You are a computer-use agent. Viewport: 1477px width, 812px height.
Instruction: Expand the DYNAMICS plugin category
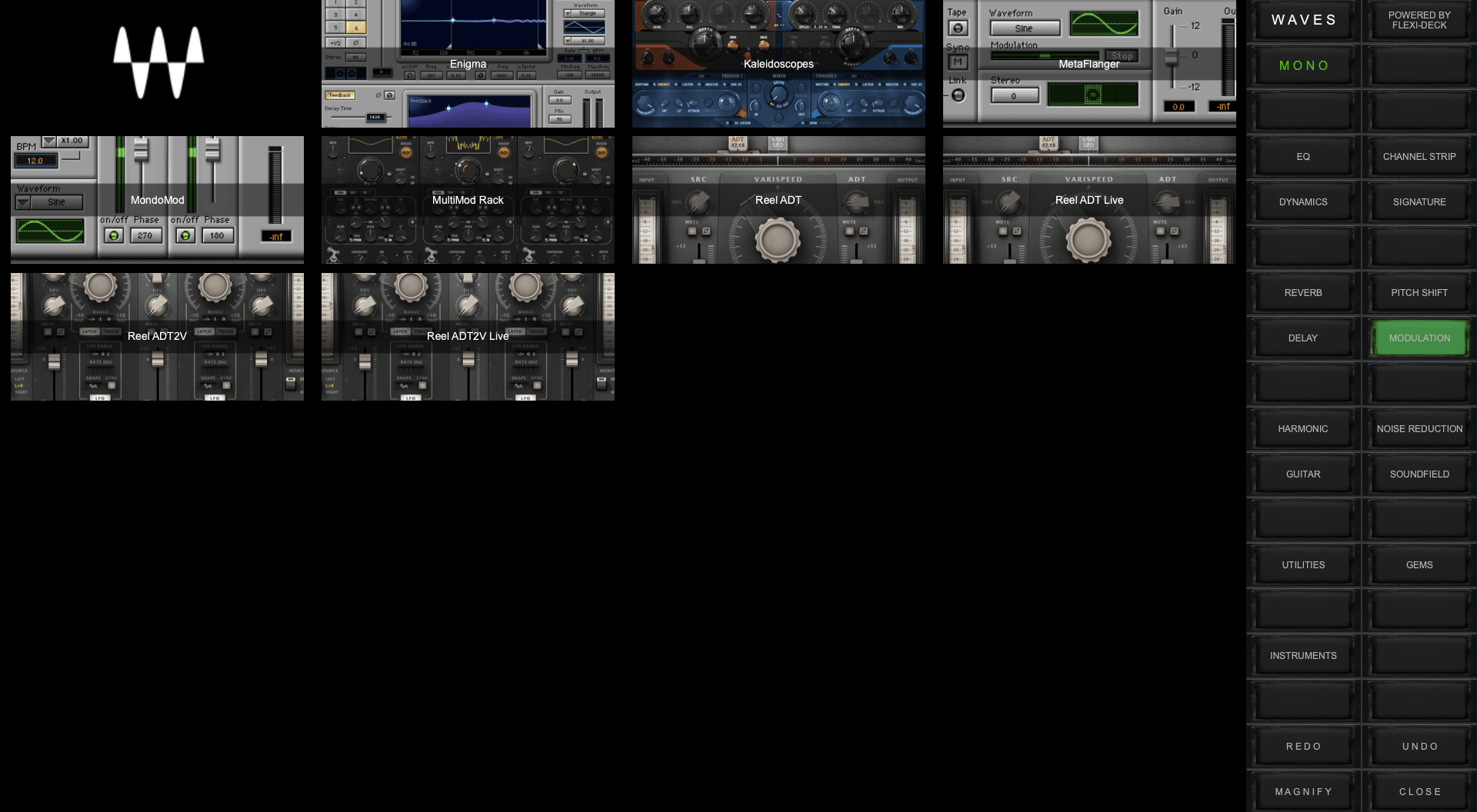[1303, 202]
